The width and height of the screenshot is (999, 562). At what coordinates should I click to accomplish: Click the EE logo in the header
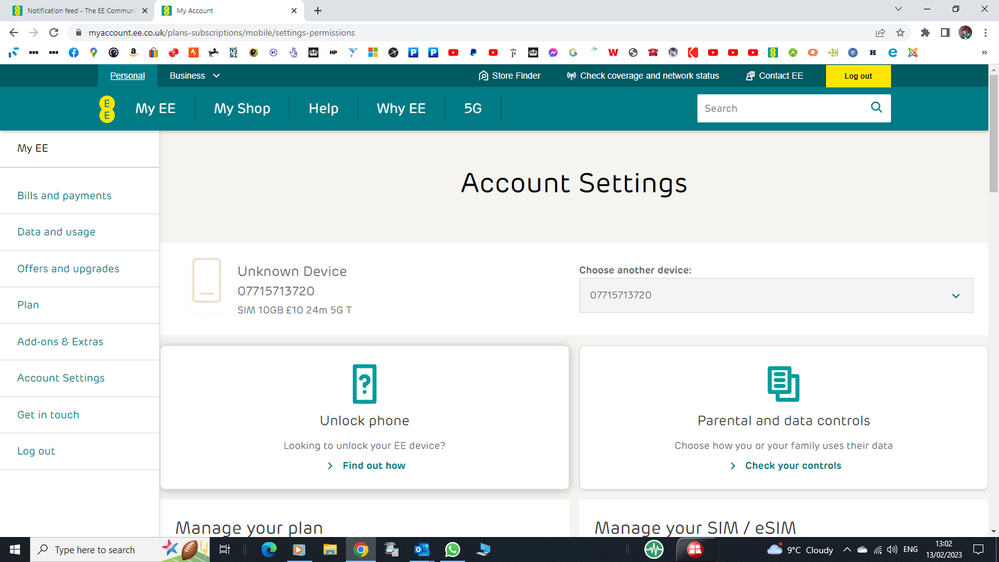tap(107, 109)
